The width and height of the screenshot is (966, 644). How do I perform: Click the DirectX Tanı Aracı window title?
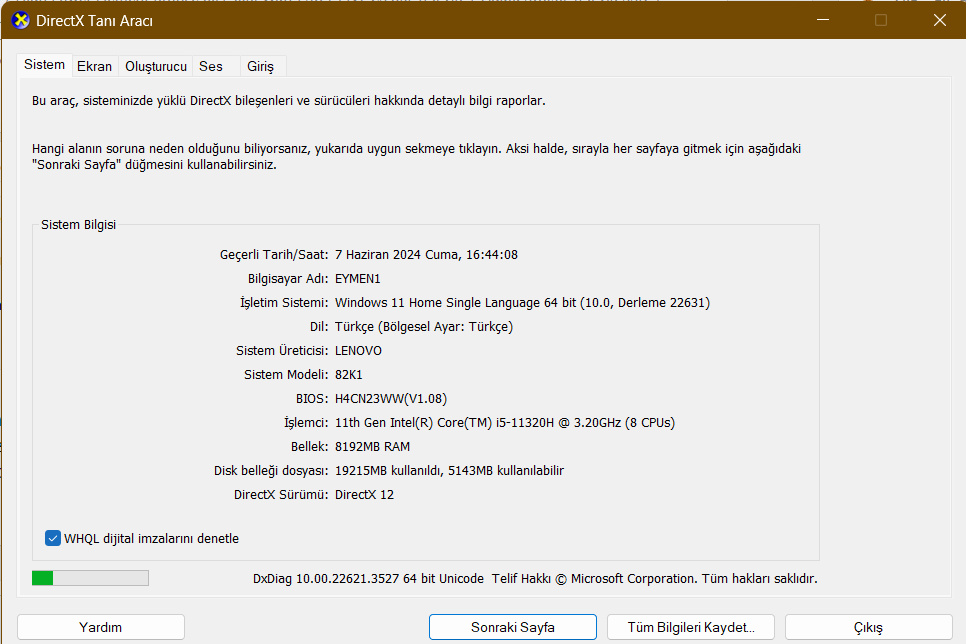pyautogui.click(x=94, y=21)
